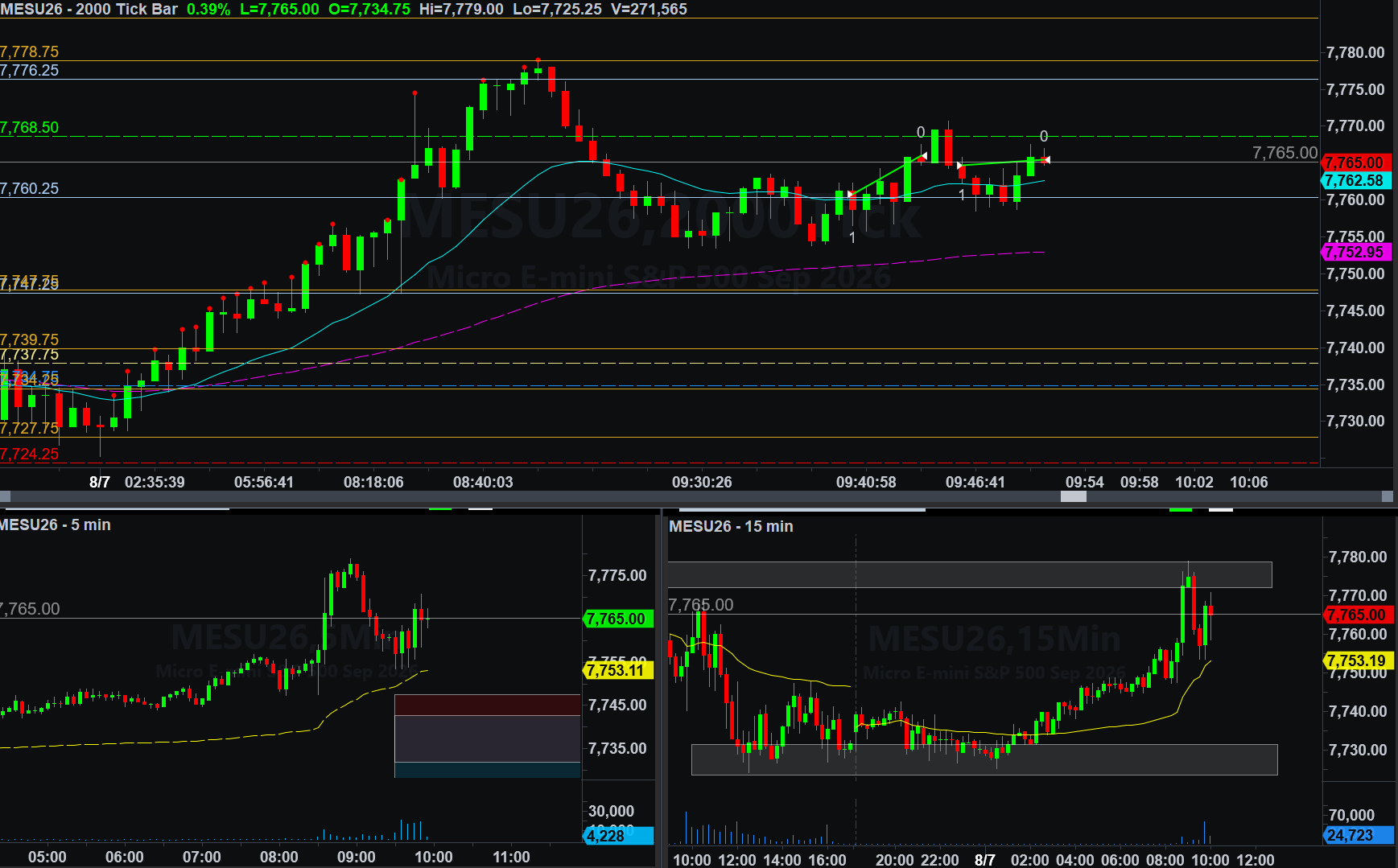Click the red 7,765.00 tag on tick chart axis
The width and height of the screenshot is (1398, 868).
pyautogui.click(x=1355, y=162)
